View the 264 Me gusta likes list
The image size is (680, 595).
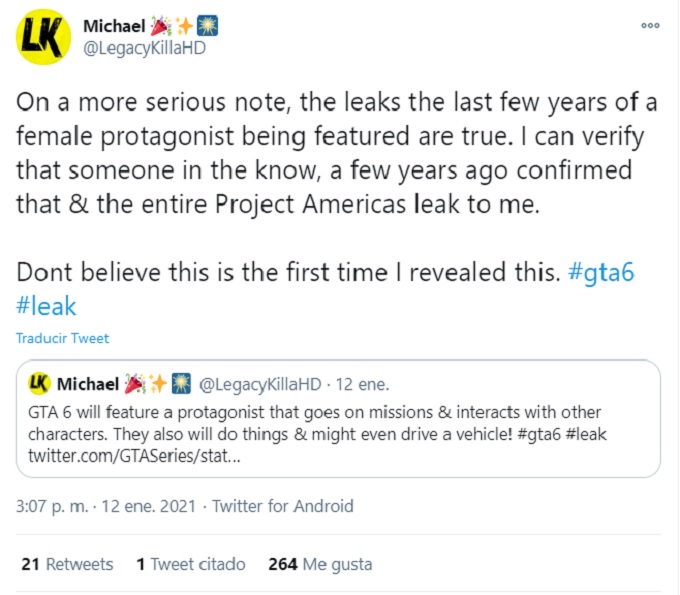pyautogui.click(x=320, y=564)
